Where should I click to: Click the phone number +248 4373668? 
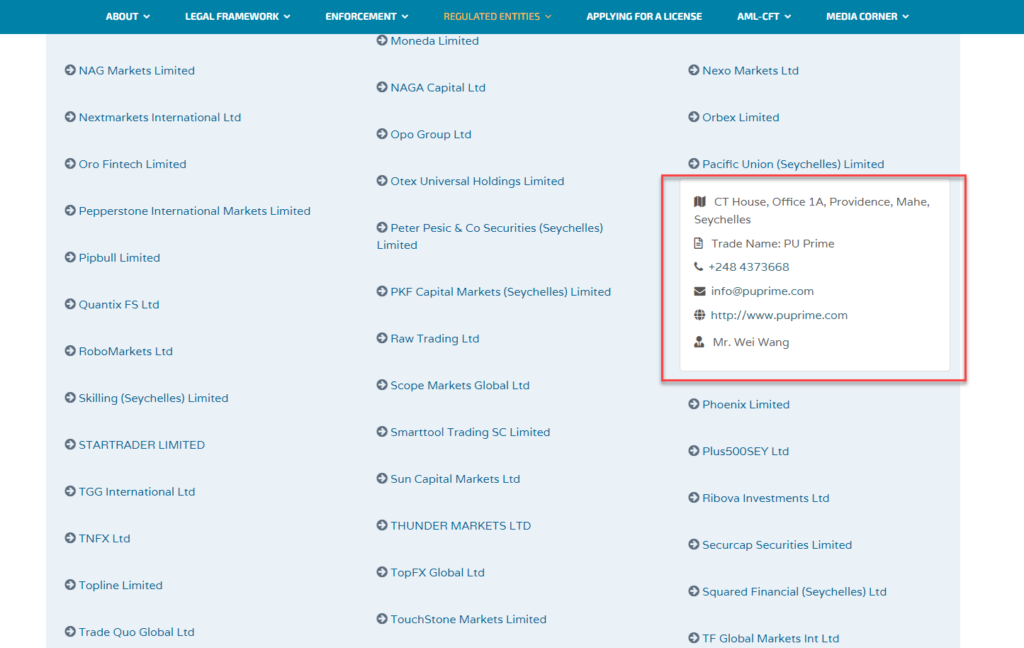(x=748, y=267)
